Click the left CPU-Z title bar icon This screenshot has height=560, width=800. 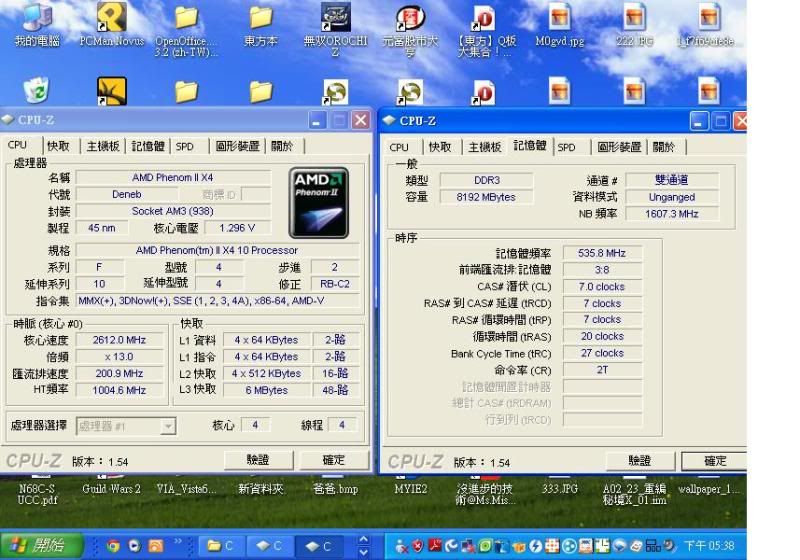coord(8,120)
